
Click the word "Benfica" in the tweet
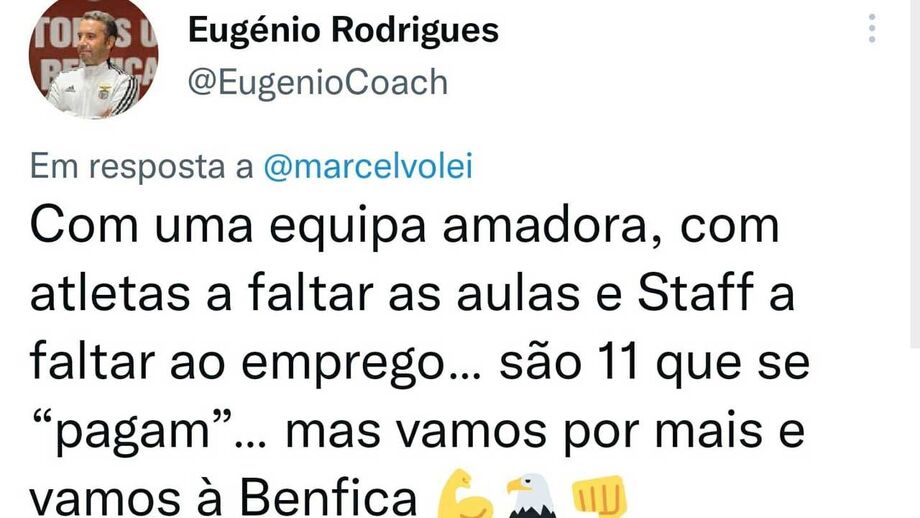(328, 500)
